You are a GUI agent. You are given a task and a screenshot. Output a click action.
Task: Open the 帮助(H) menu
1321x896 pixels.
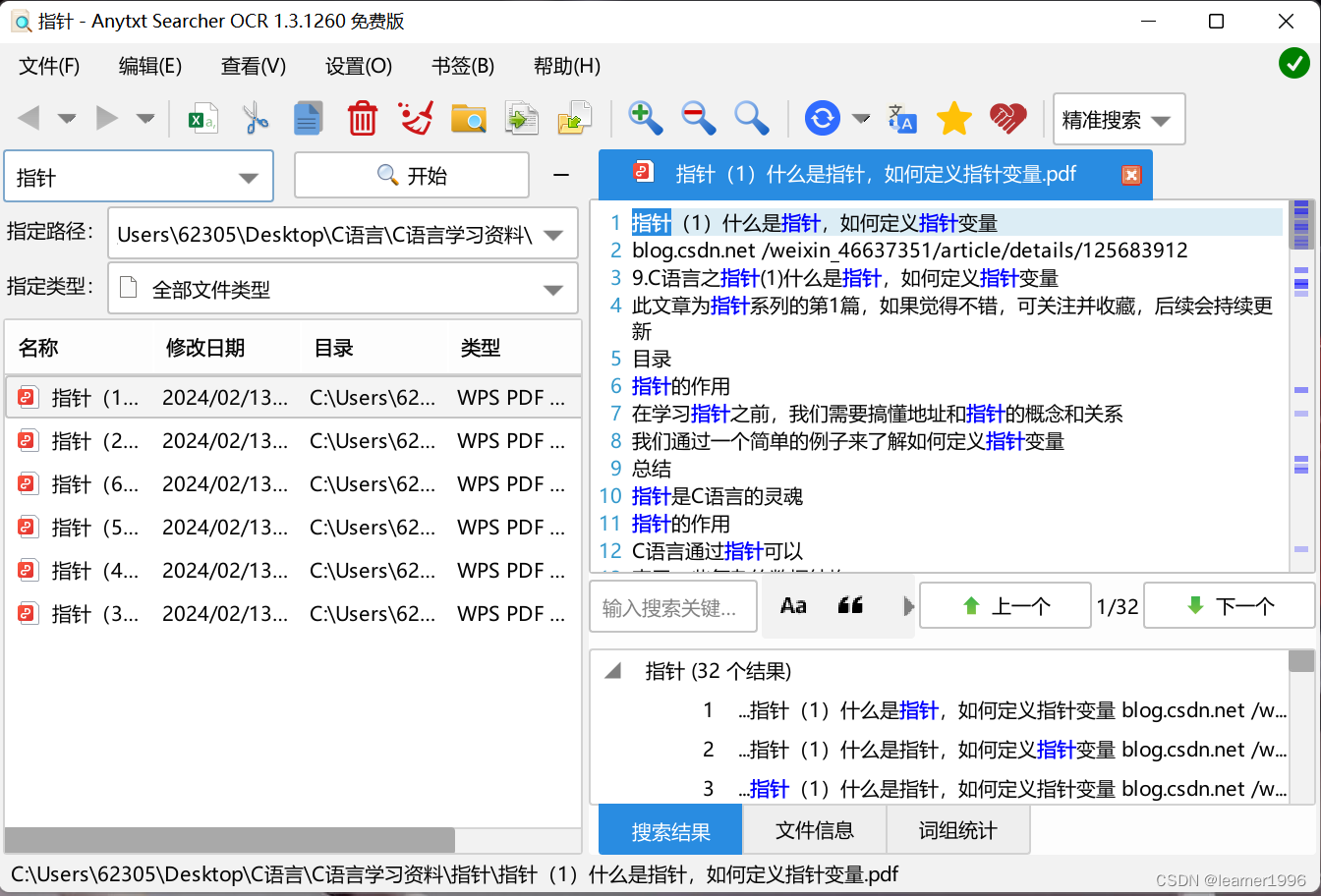(x=567, y=66)
